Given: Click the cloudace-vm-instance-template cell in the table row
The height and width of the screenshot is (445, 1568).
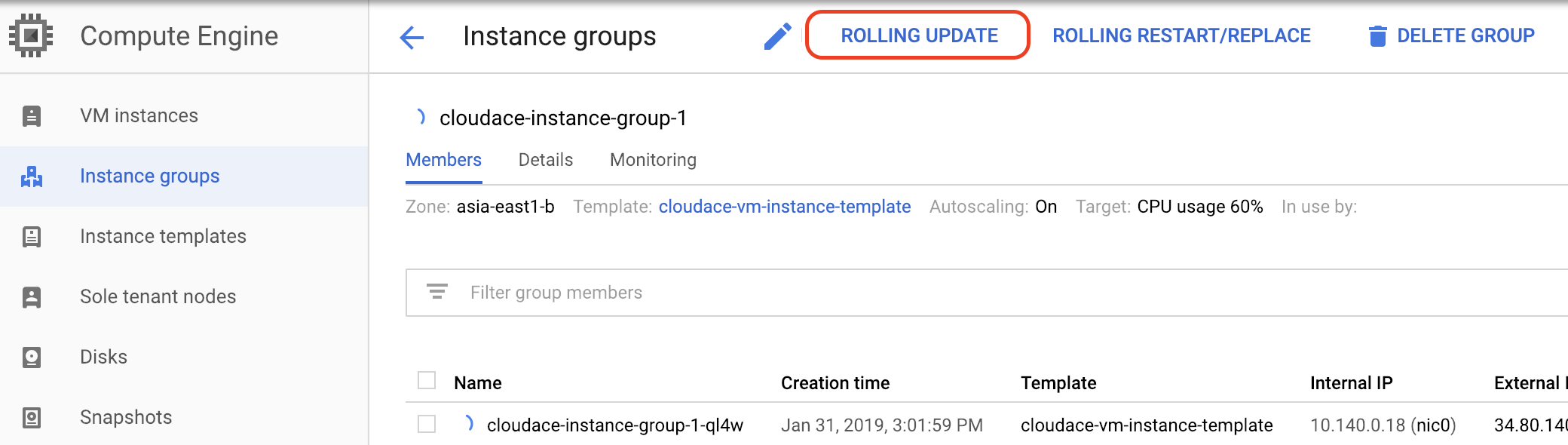Looking at the screenshot, I should coord(1147,425).
